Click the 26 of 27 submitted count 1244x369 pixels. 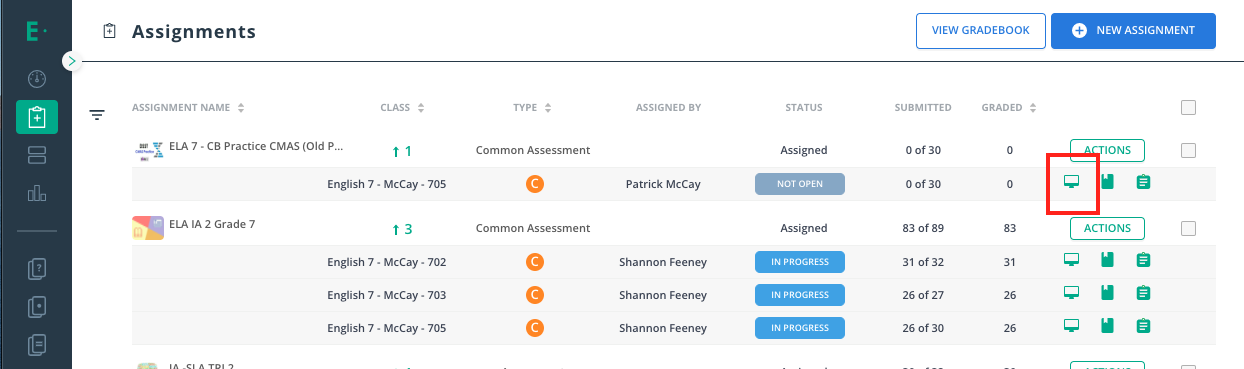pyautogui.click(x=922, y=295)
